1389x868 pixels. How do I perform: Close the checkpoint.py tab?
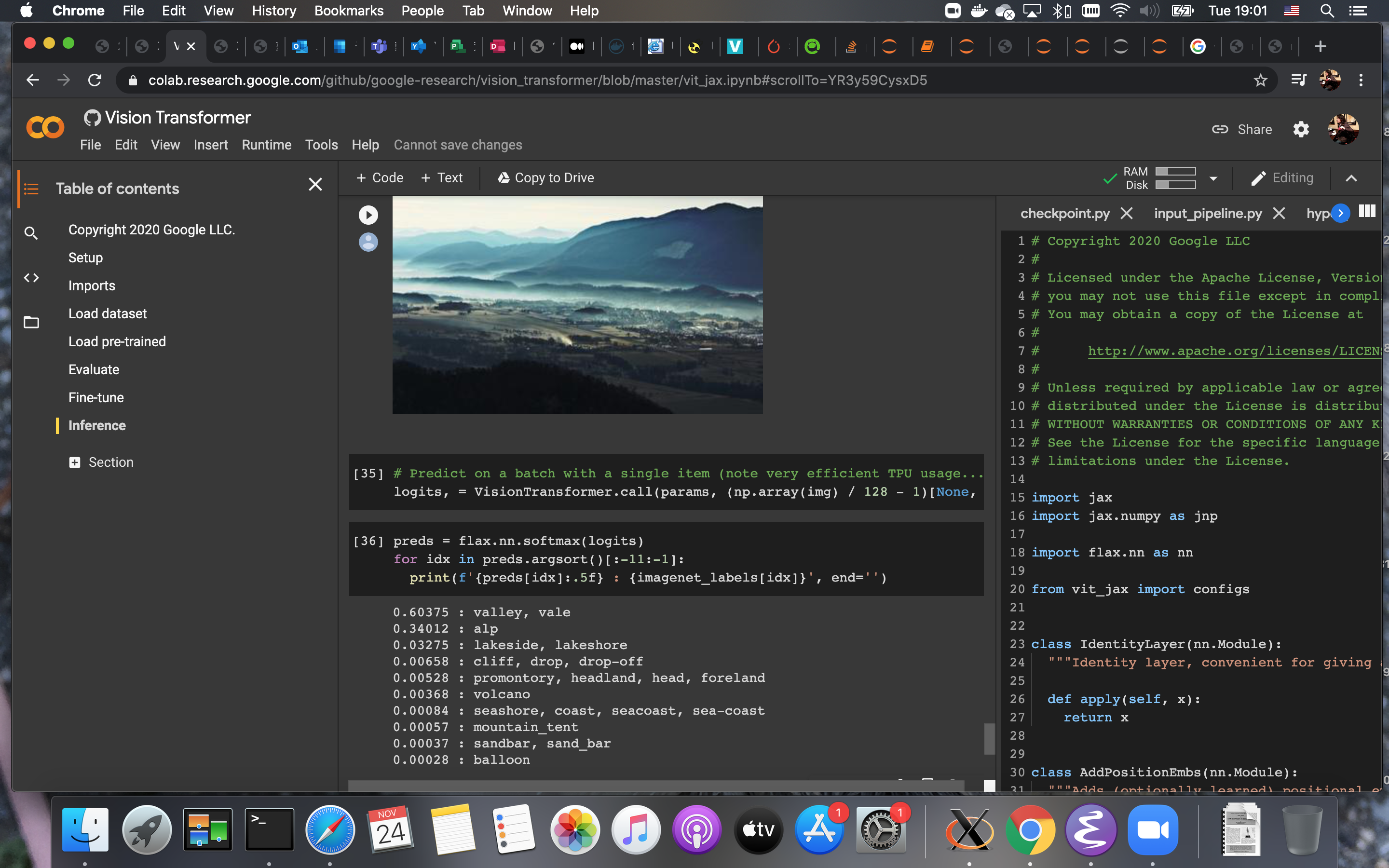click(1127, 214)
